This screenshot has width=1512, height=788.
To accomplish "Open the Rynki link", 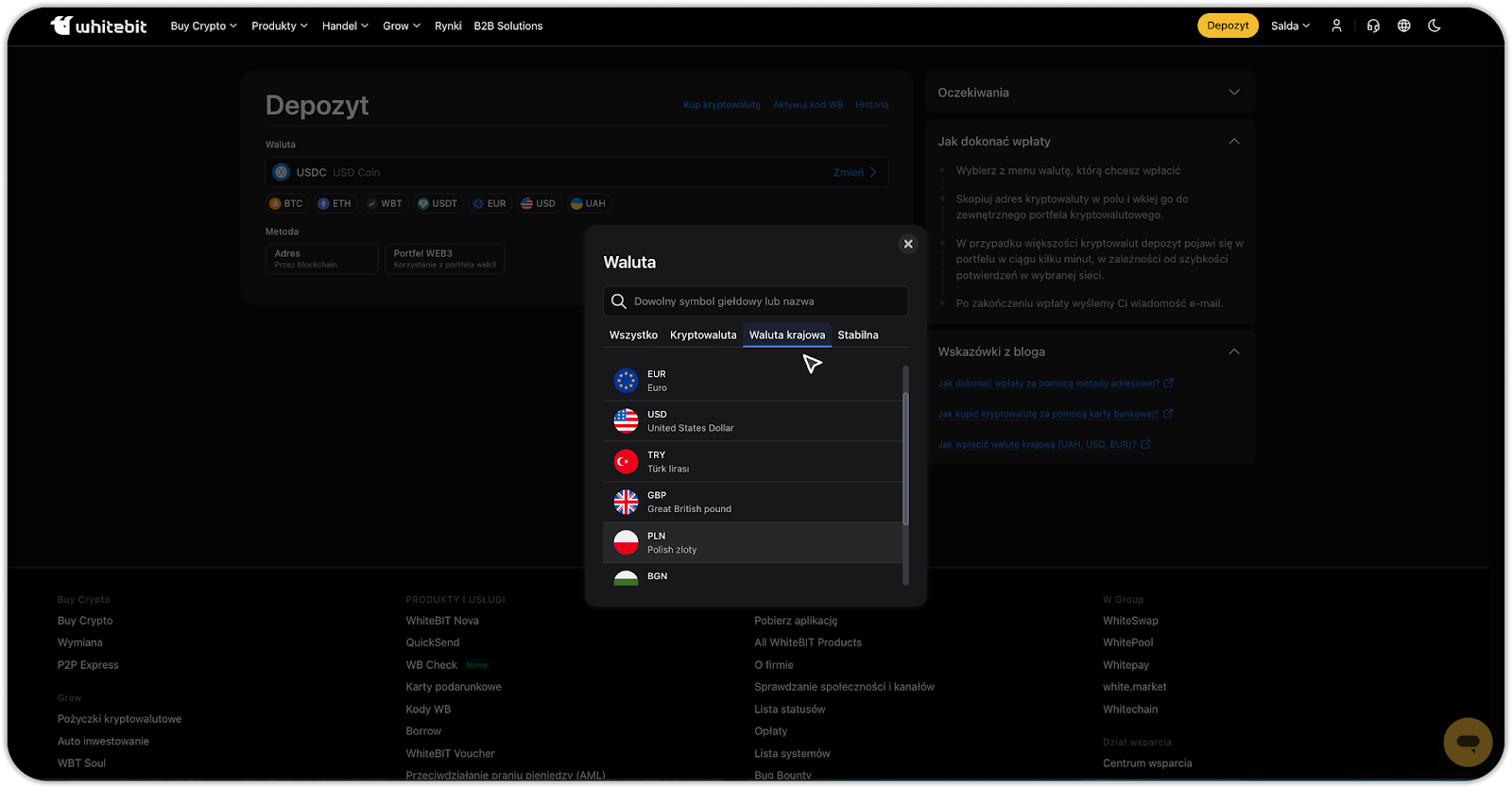I will tap(448, 26).
